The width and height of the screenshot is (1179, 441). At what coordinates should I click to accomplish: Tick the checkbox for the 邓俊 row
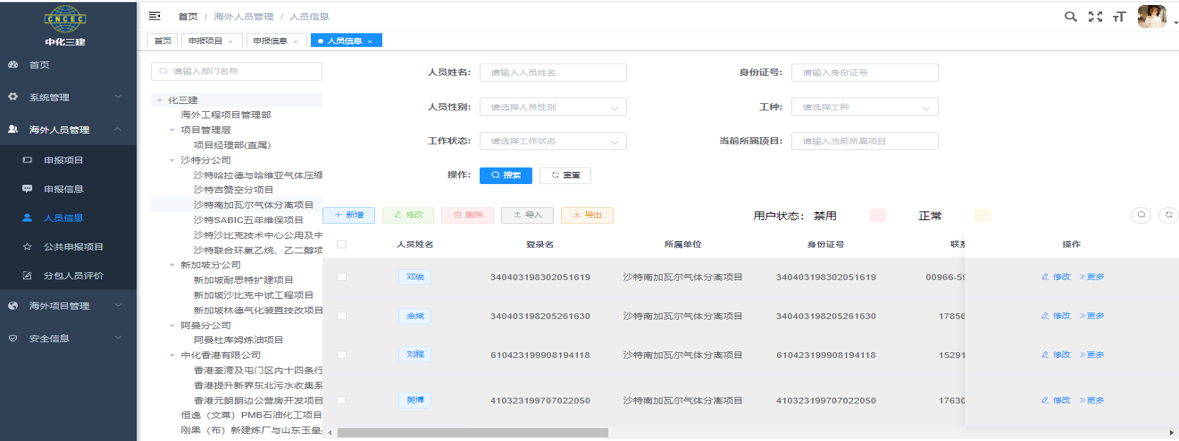[342, 277]
